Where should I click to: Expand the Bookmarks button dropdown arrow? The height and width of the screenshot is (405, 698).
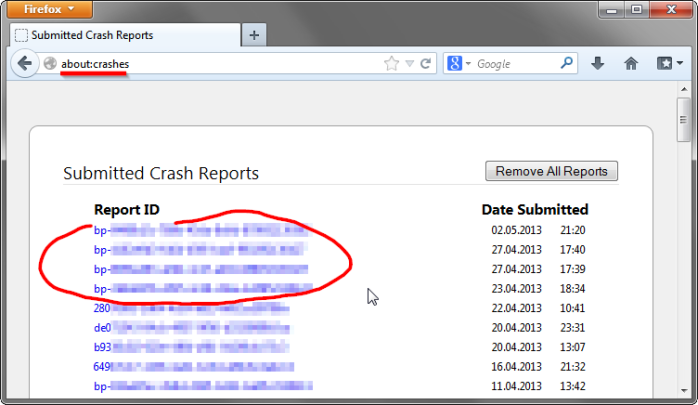coord(680,63)
